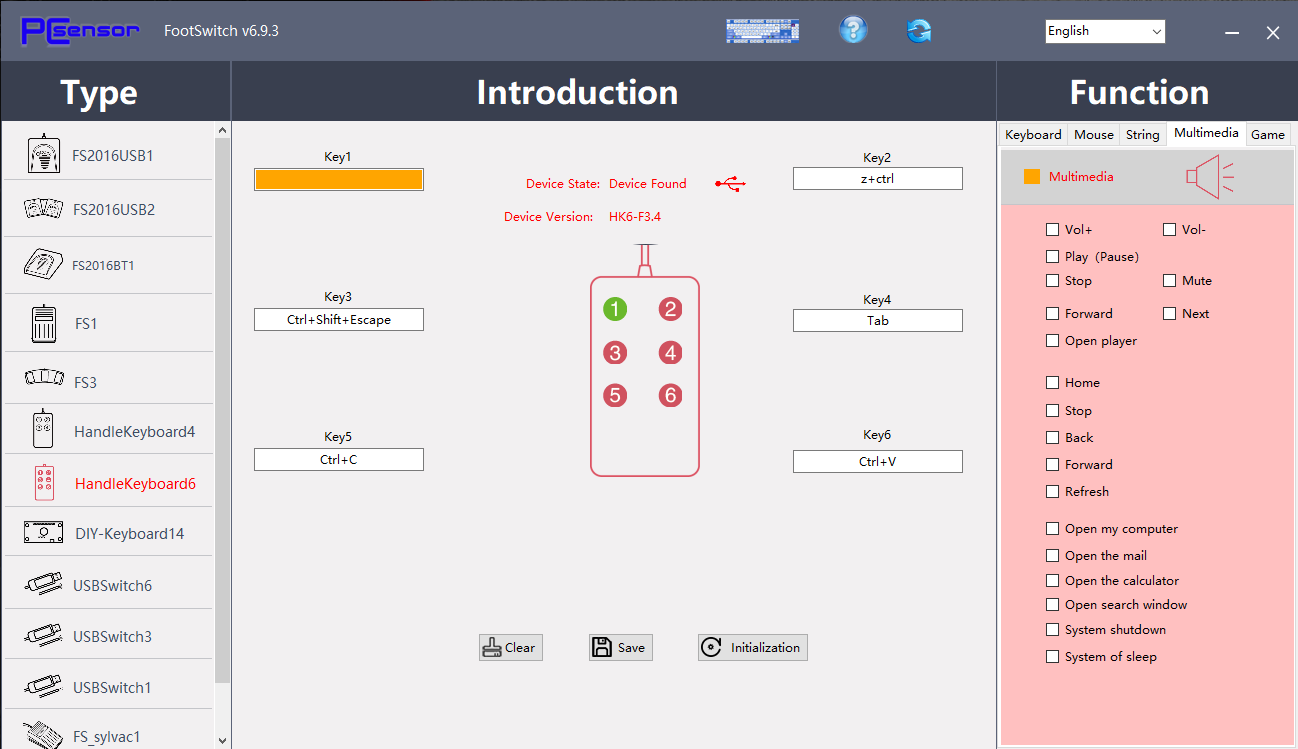Screen dimensions: 1298x749
Task: Click the Initialization button
Action: 752,647
